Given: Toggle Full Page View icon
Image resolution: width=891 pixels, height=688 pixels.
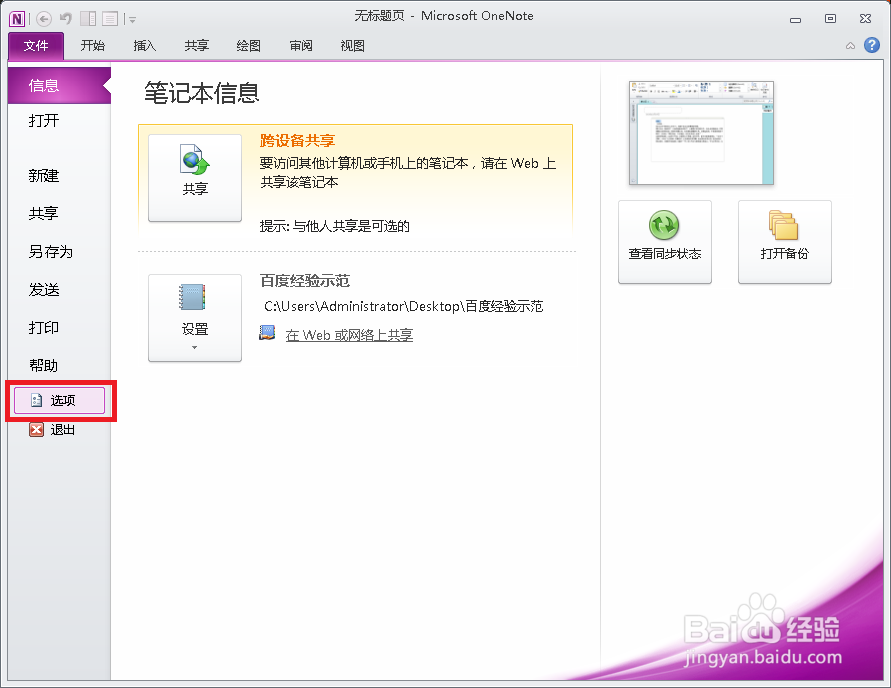Looking at the screenshot, I should (110, 19).
